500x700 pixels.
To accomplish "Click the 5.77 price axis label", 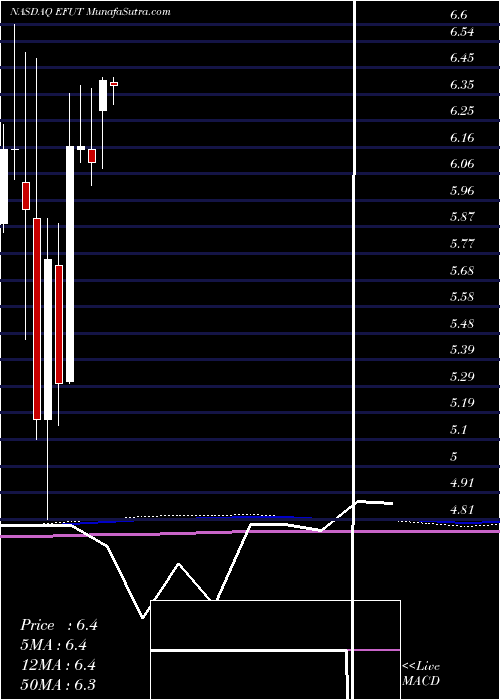I will [462, 244].
